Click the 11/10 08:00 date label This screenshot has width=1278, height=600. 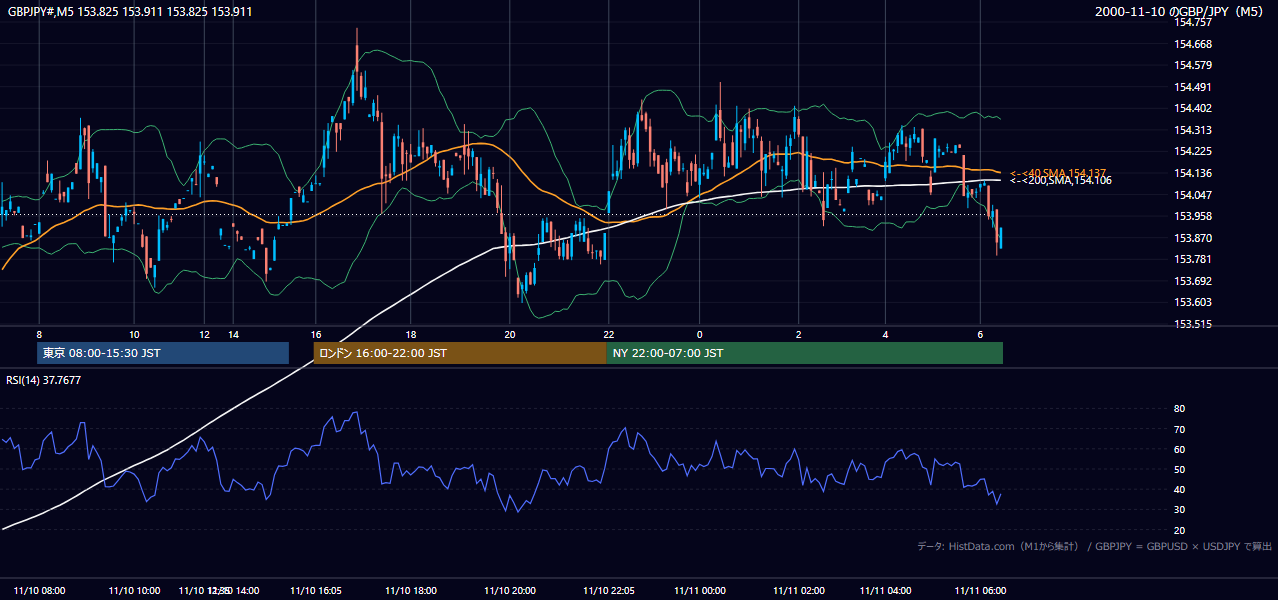click(x=38, y=591)
